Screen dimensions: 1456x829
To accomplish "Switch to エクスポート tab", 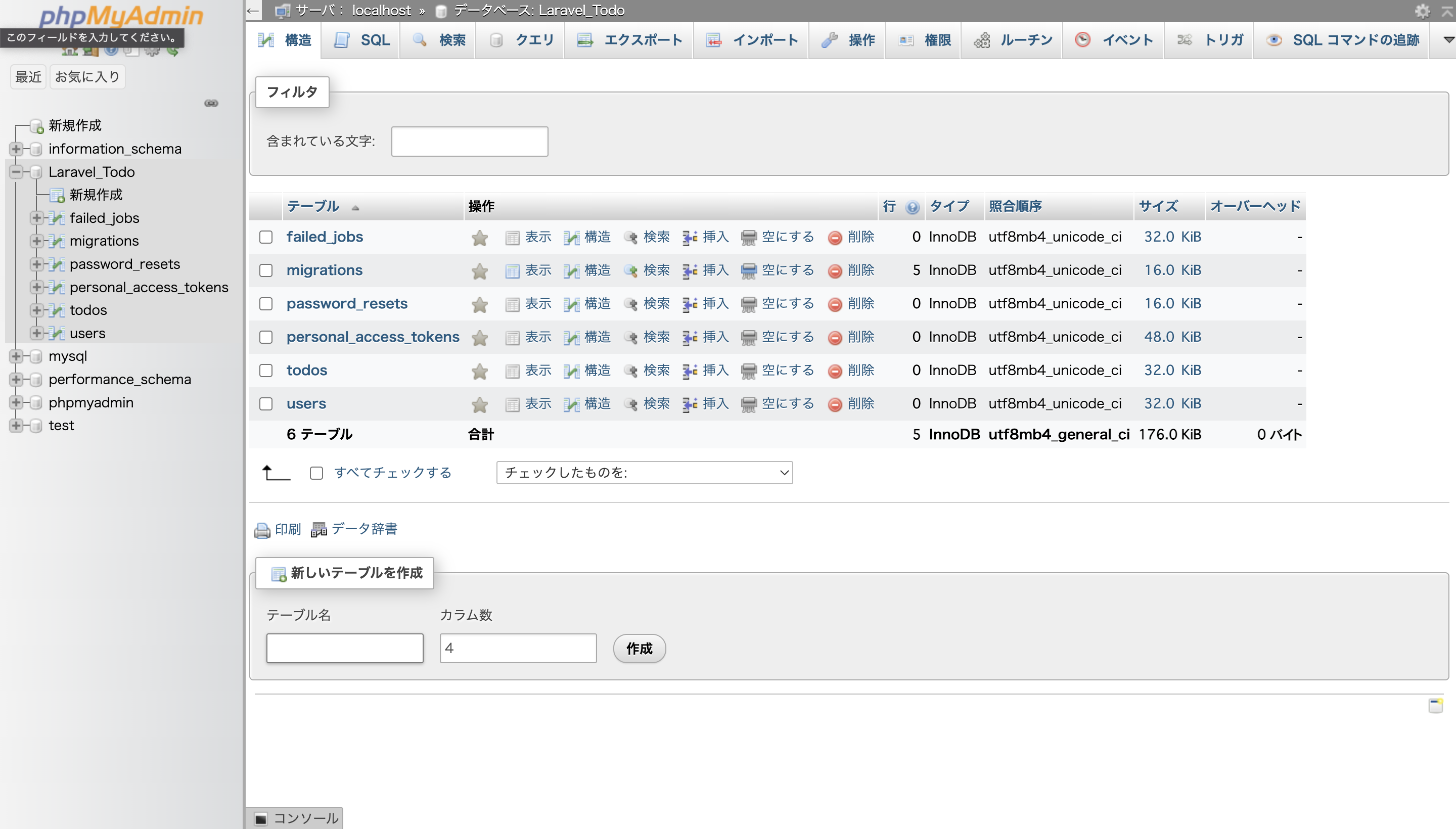I will click(x=628, y=40).
